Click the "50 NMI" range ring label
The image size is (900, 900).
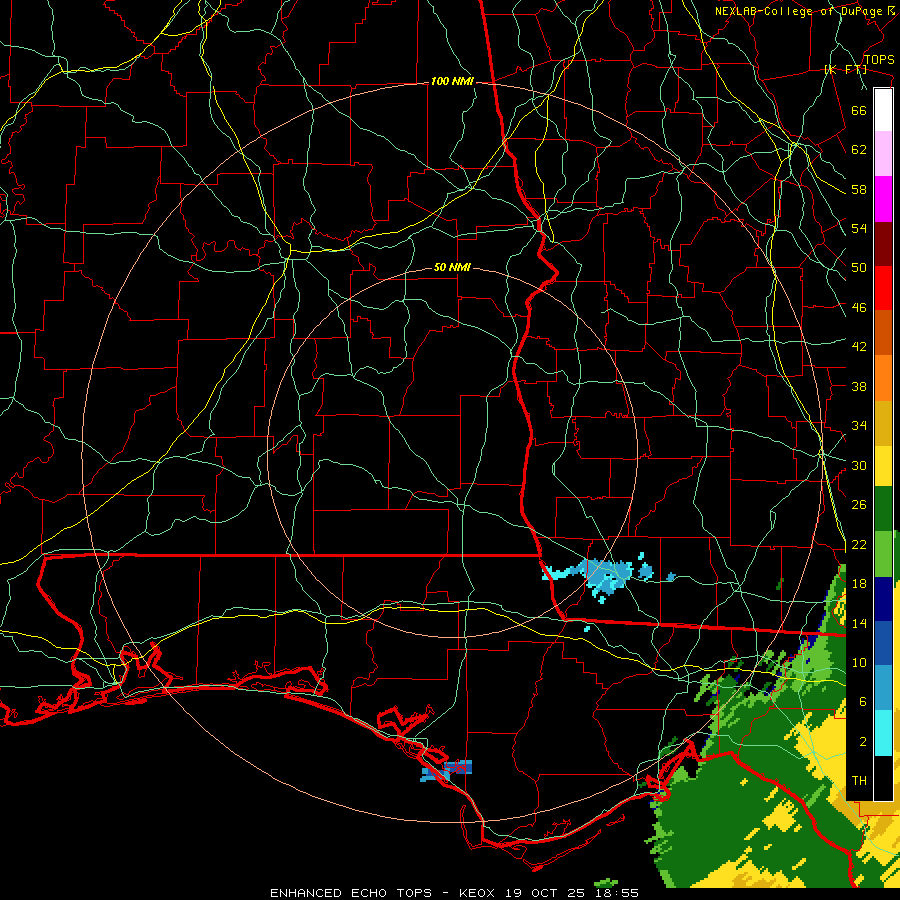(x=452, y=267)
